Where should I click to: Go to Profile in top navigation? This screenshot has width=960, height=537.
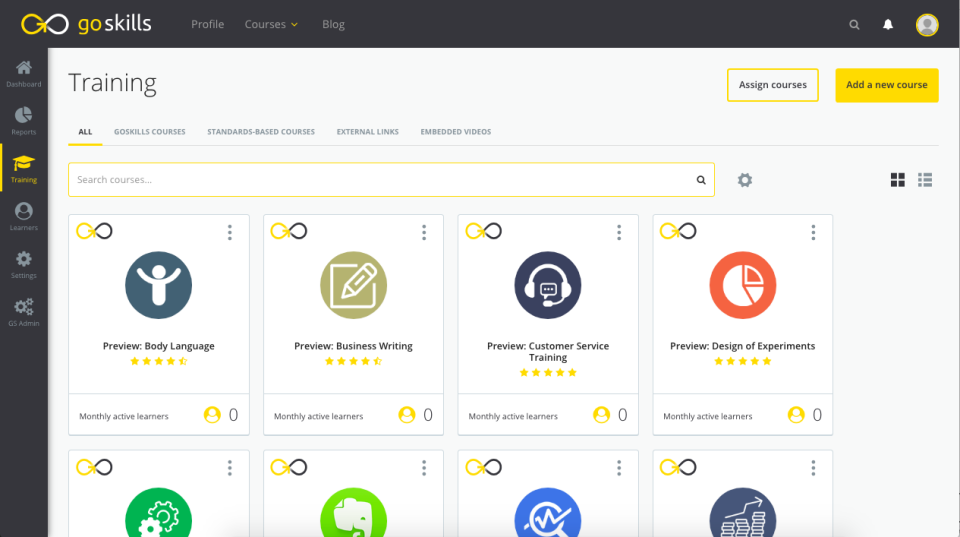click(x=208, y=24)
